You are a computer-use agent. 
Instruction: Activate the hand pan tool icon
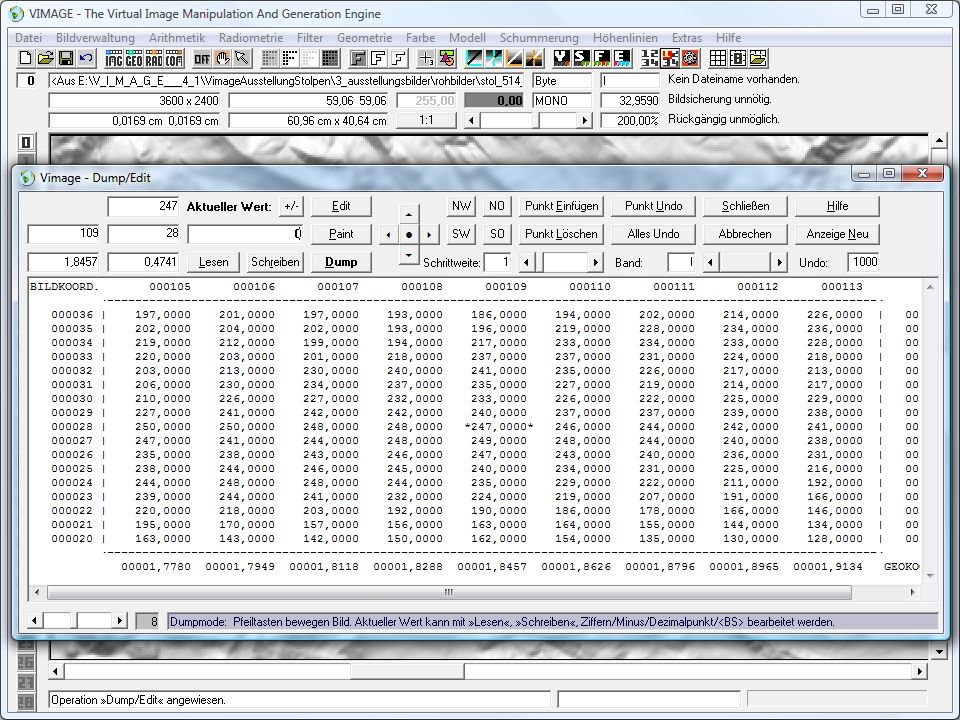(x=222, y=58)
